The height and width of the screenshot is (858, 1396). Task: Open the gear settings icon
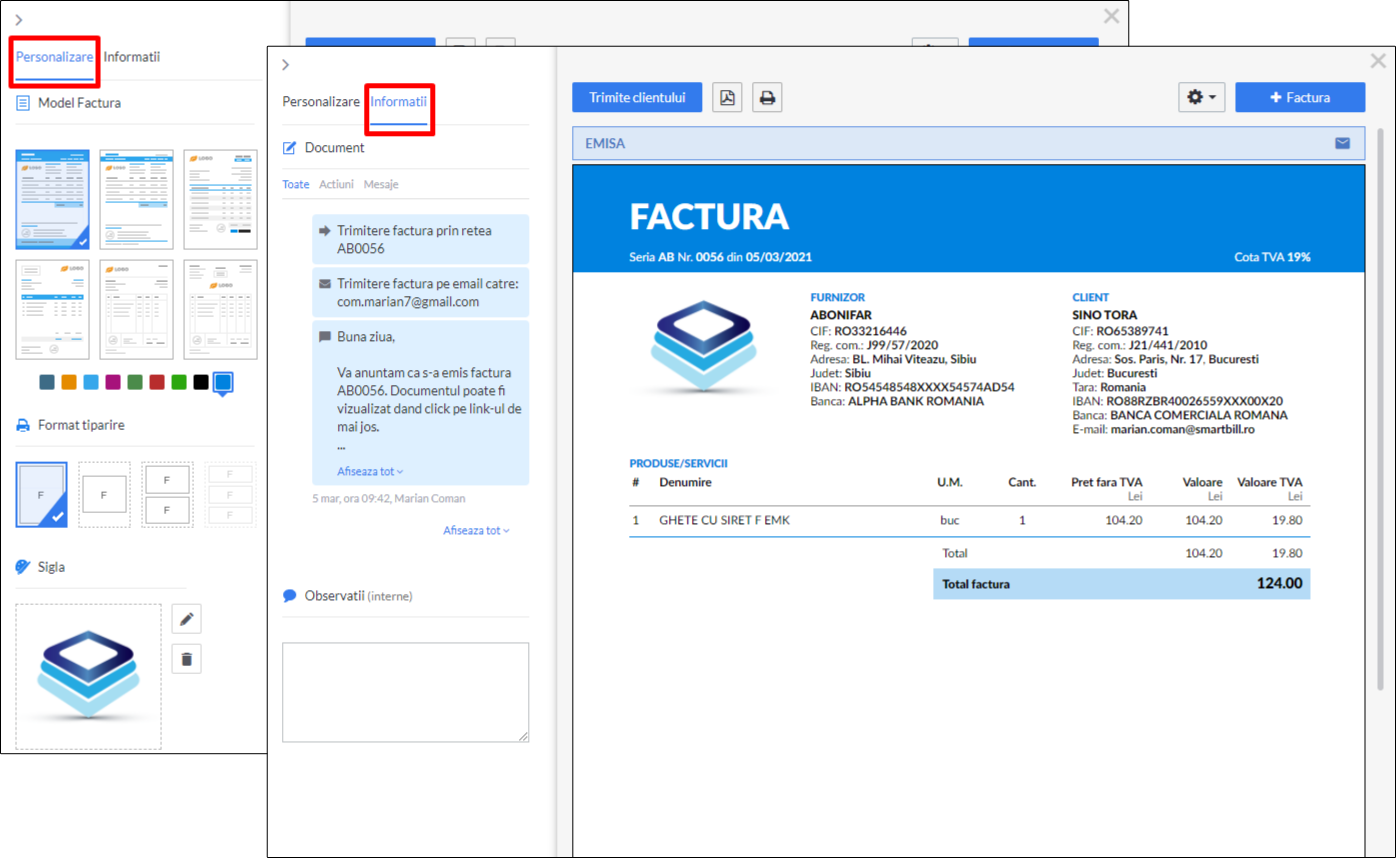pos(1196,97)
